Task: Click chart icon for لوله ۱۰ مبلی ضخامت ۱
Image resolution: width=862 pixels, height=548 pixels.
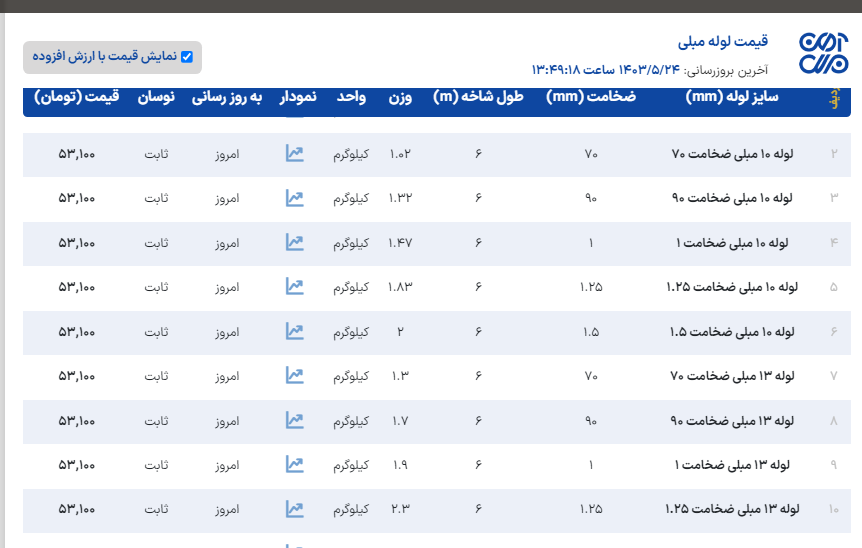Action: pyautogui.click(x=294, y=242)
